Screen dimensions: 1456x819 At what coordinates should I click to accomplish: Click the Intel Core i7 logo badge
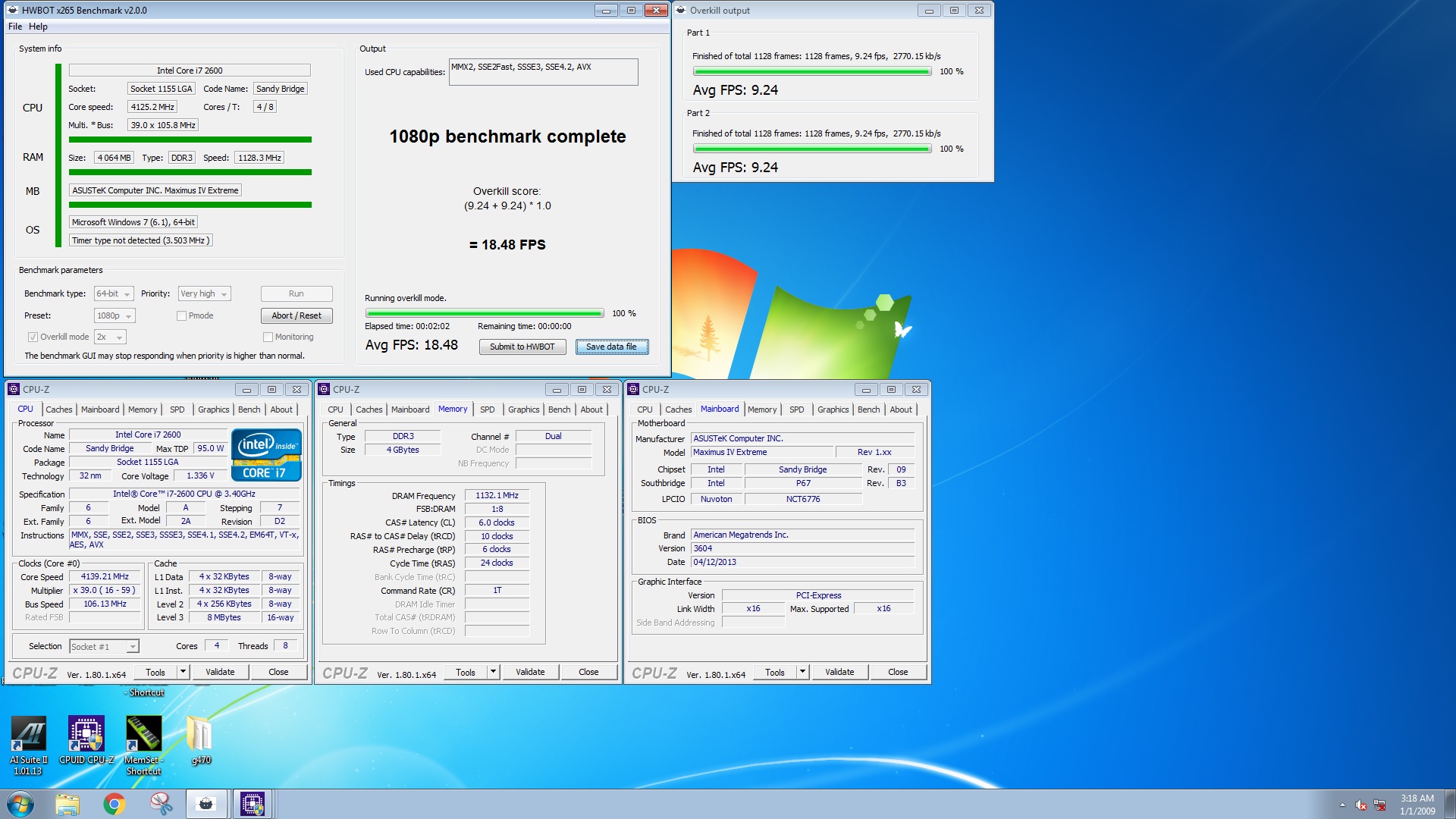pyautogui.click(x=266, y=455)
